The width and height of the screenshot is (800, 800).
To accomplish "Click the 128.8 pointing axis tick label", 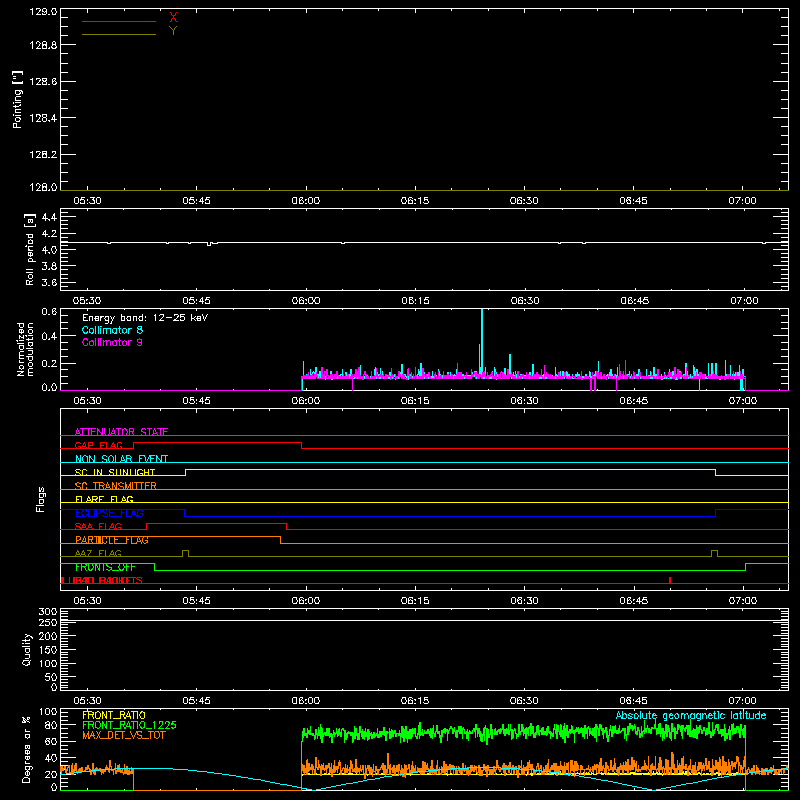I will coord(43,45).
